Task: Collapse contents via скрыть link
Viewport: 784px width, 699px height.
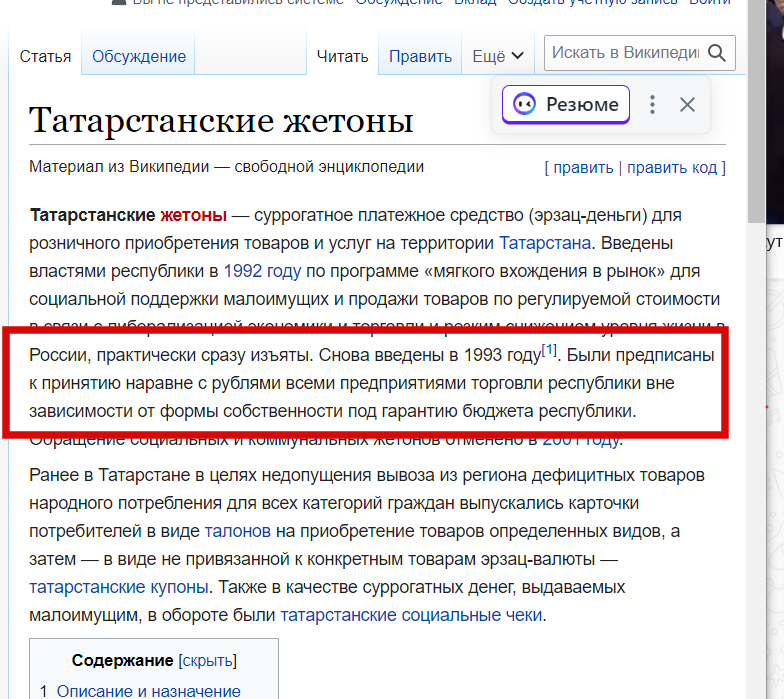Action: (x=207, y=661)
